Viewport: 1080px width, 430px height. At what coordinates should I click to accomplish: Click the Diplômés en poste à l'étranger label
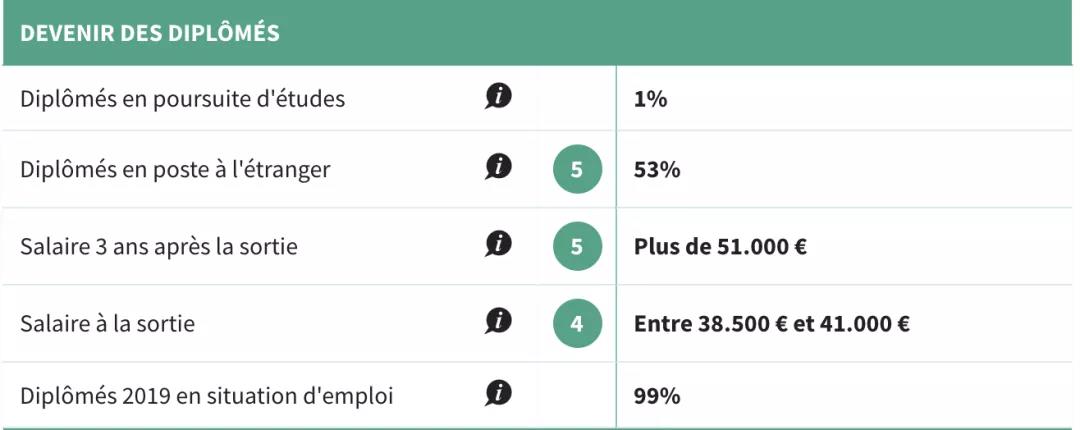[175, 170]
